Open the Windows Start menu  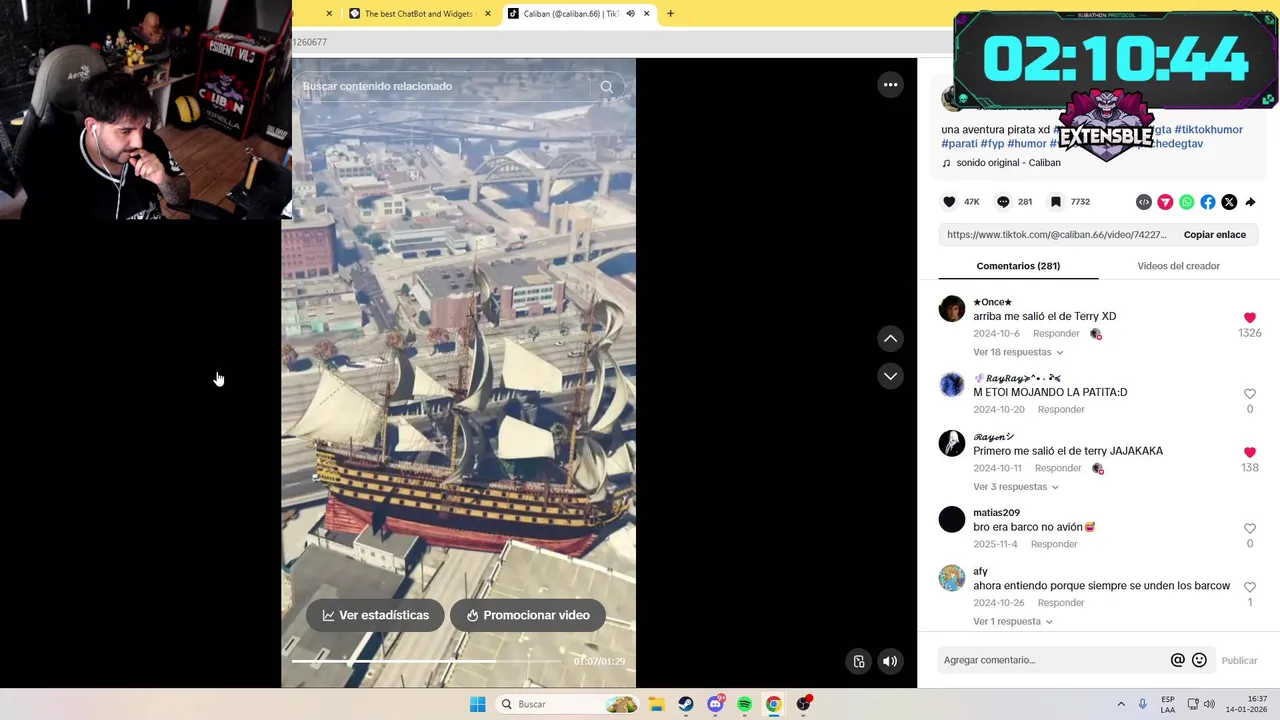[478, 704]
